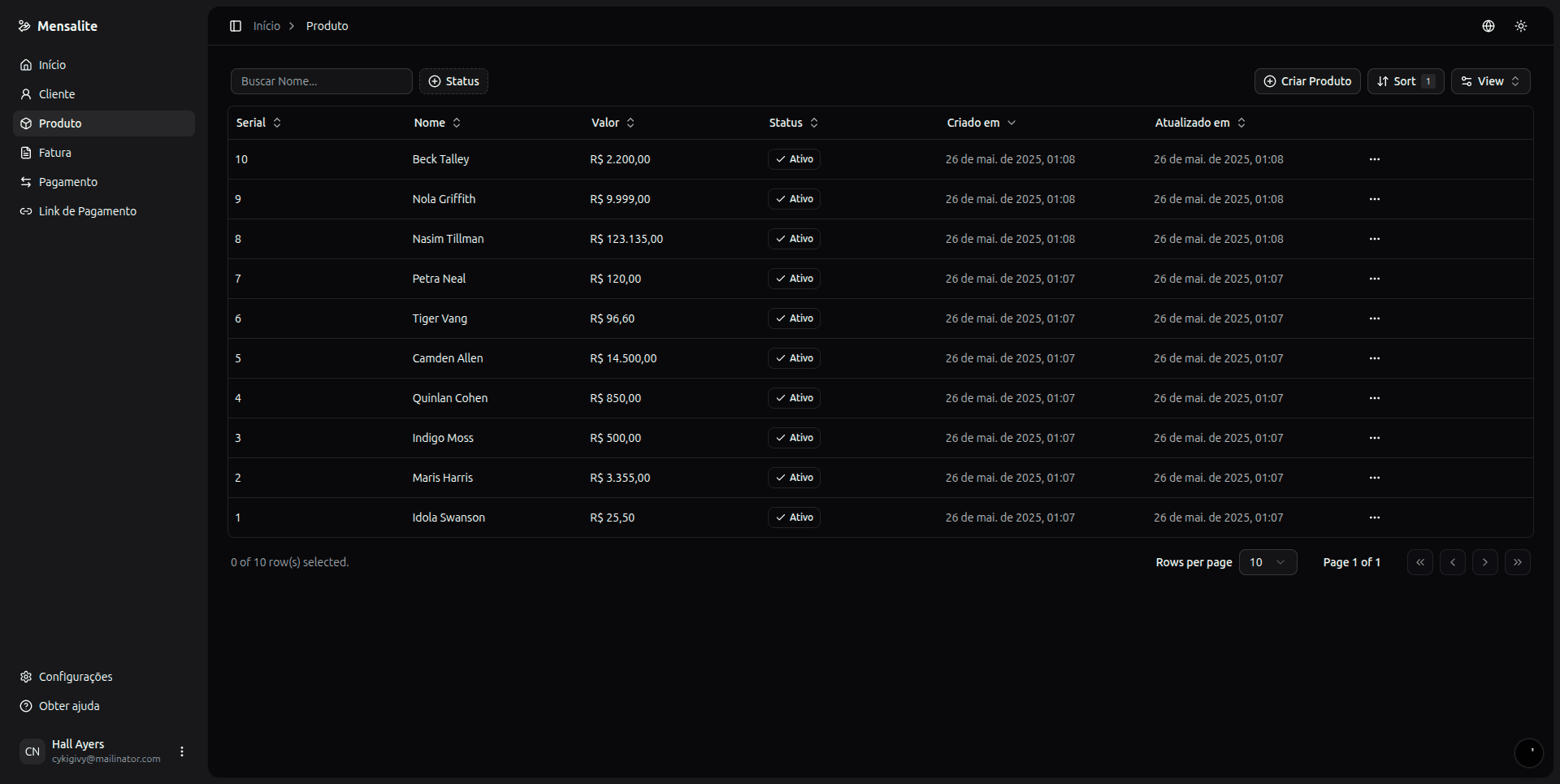Sort by the Criado em column
The image size is (1560, 784).
(981, 123)
